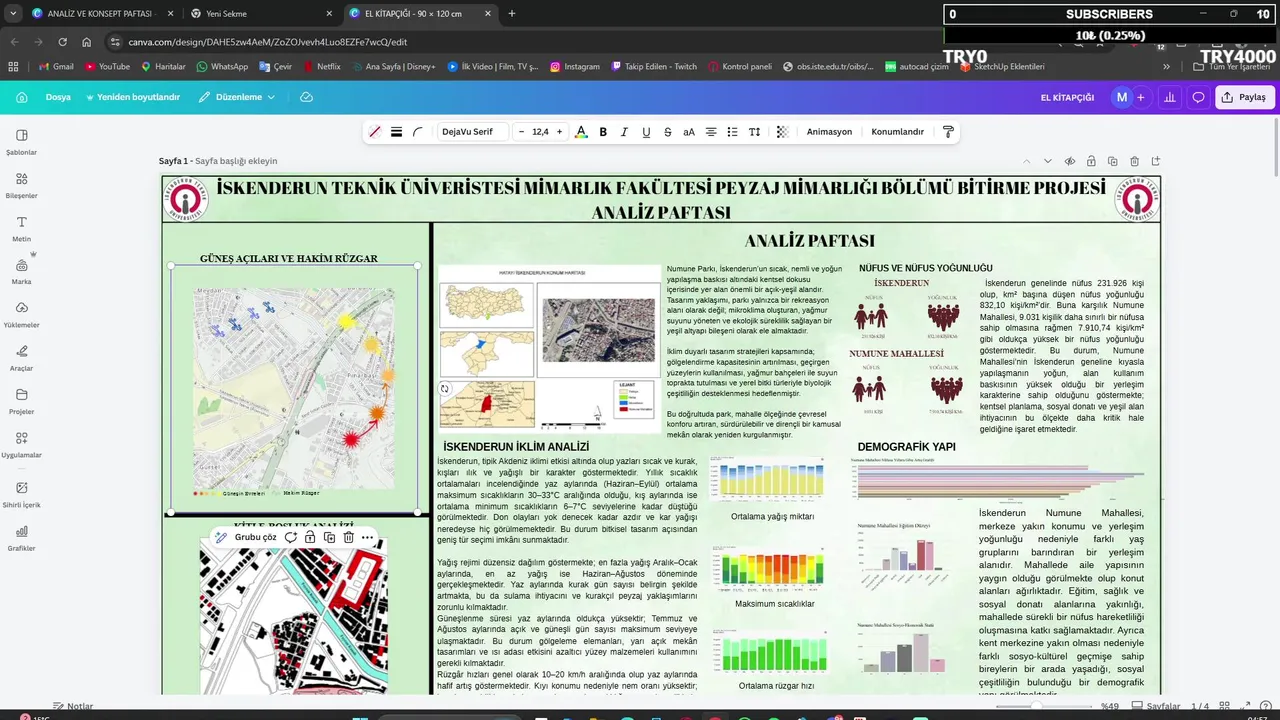Select the border color icon
This screenshot has height=720, width=1280.
375,132
